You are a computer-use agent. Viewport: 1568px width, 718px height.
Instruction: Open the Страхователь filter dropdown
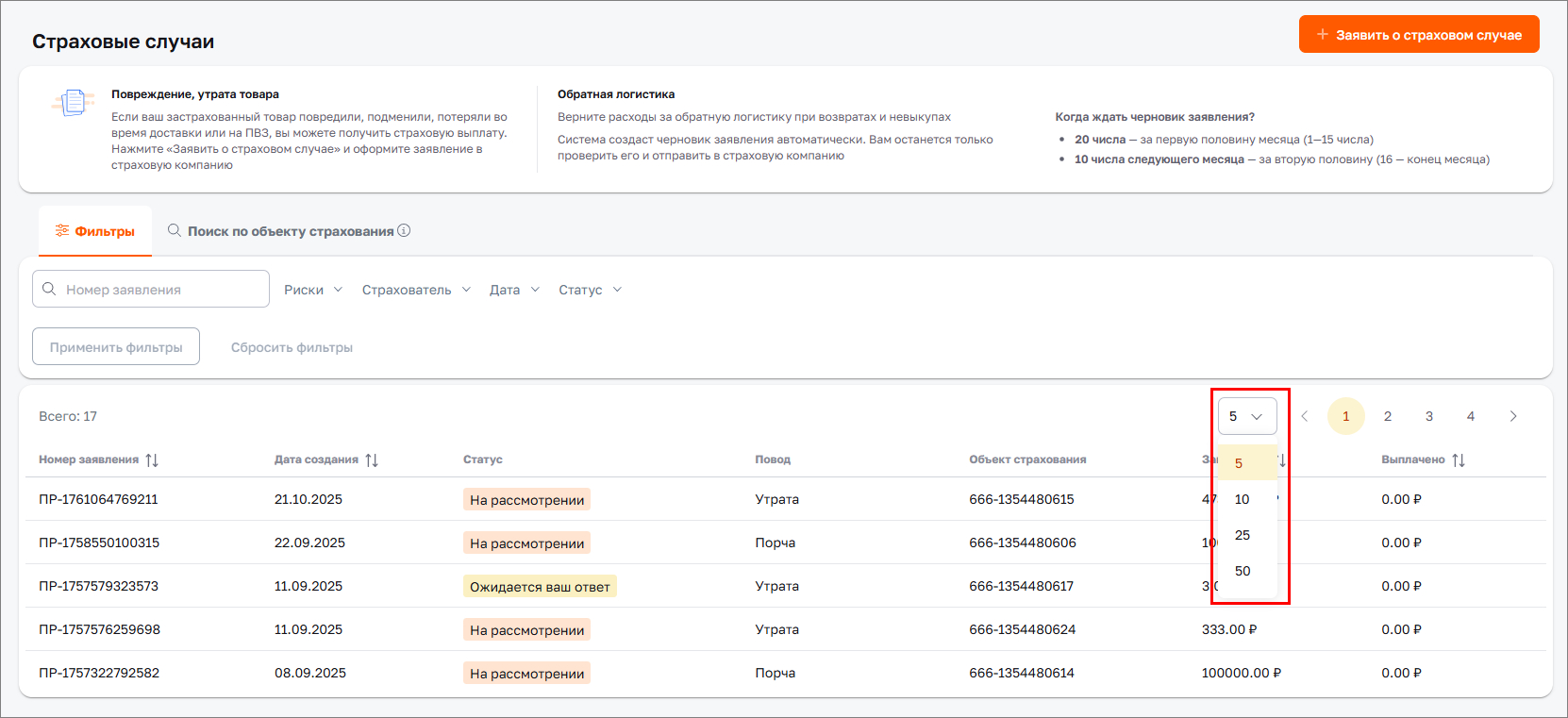point(416,290)
